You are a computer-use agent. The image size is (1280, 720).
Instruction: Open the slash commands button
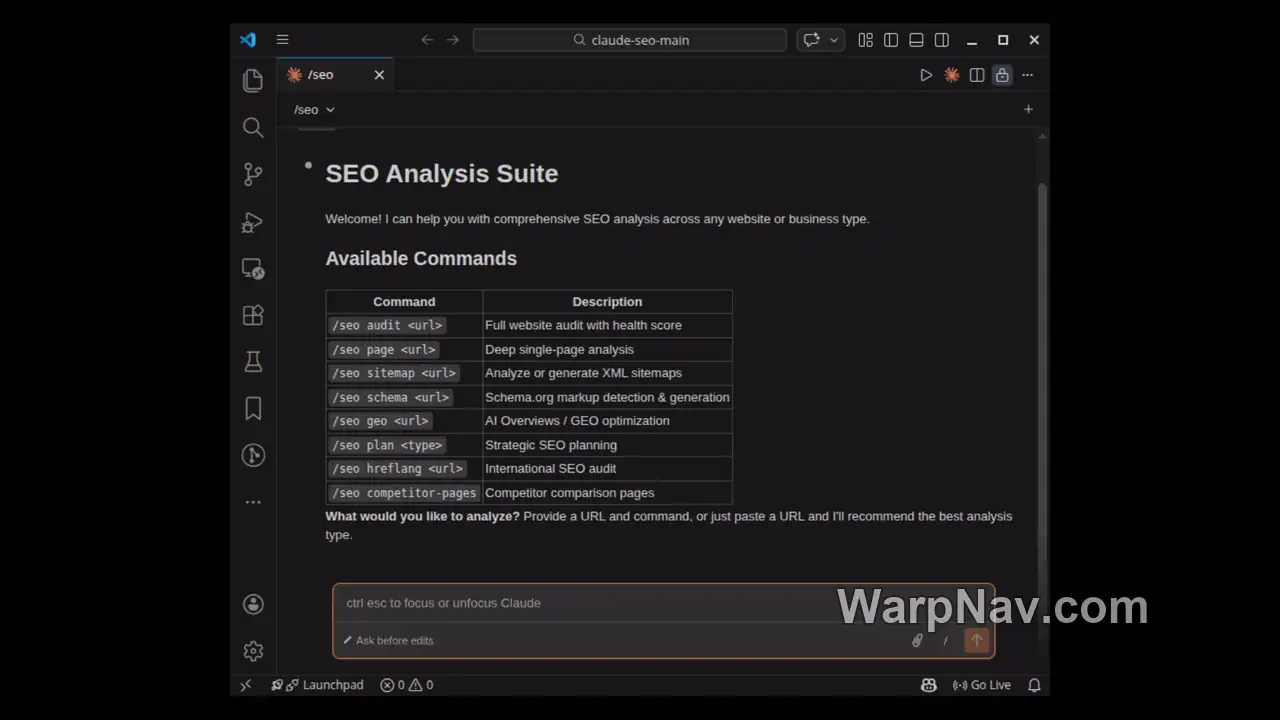tap(945, 641)
